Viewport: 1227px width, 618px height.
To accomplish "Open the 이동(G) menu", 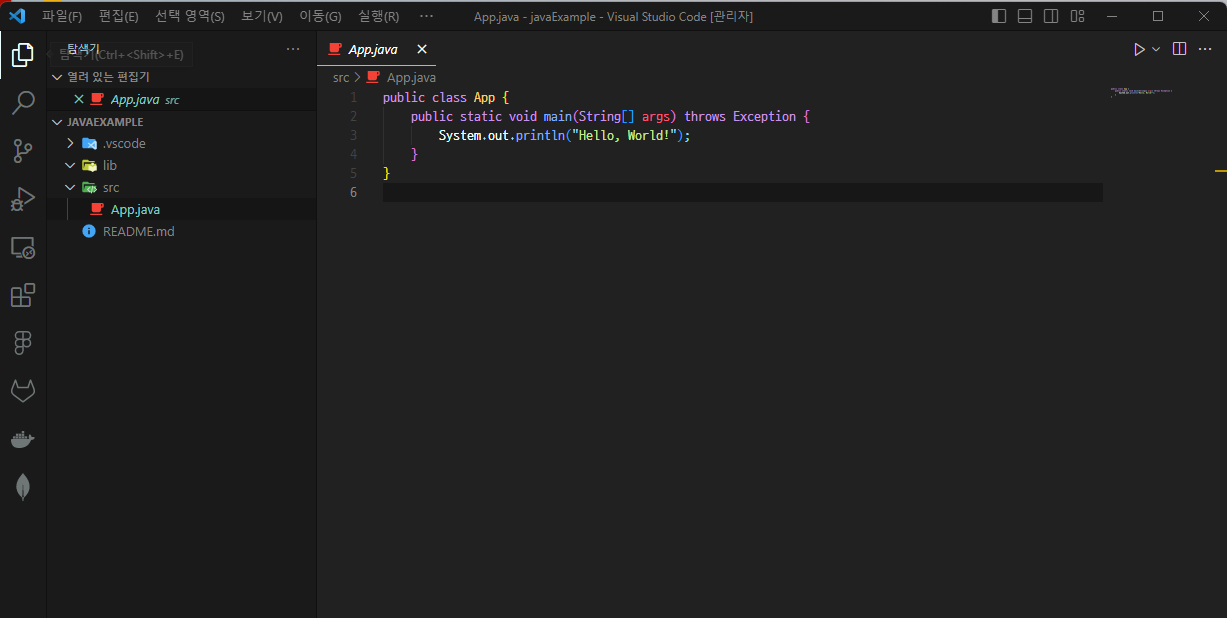I will click(x=320, y=16).
